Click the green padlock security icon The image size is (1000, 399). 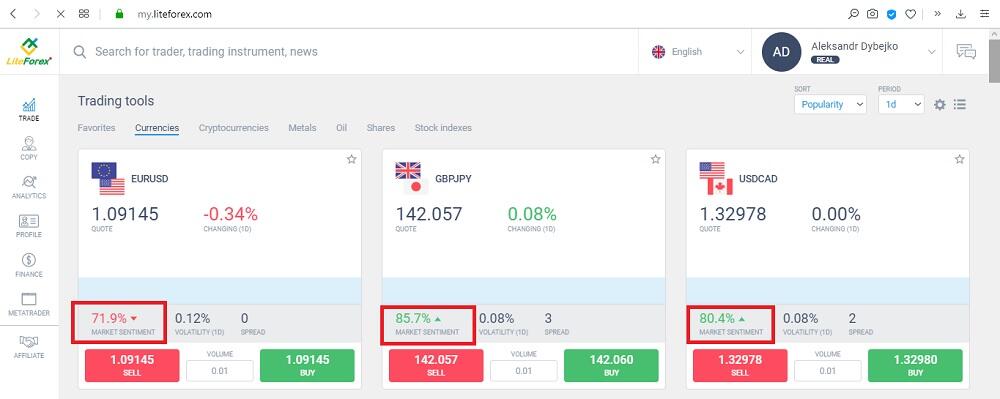click(119, 13)
